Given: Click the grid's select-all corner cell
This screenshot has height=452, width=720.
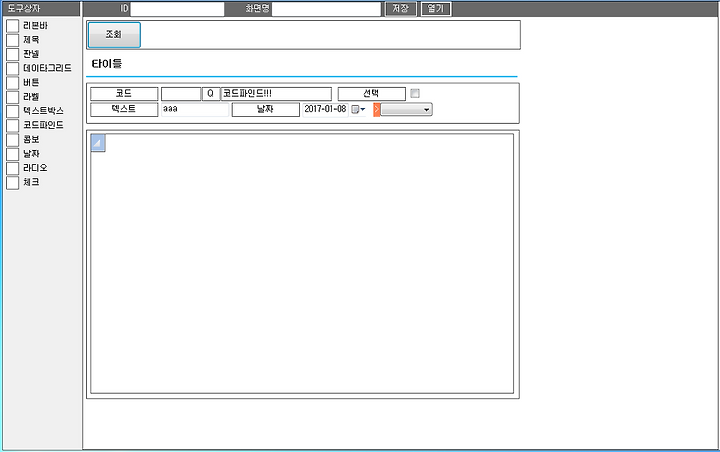Looking at the screenshot, I should 98,143.
